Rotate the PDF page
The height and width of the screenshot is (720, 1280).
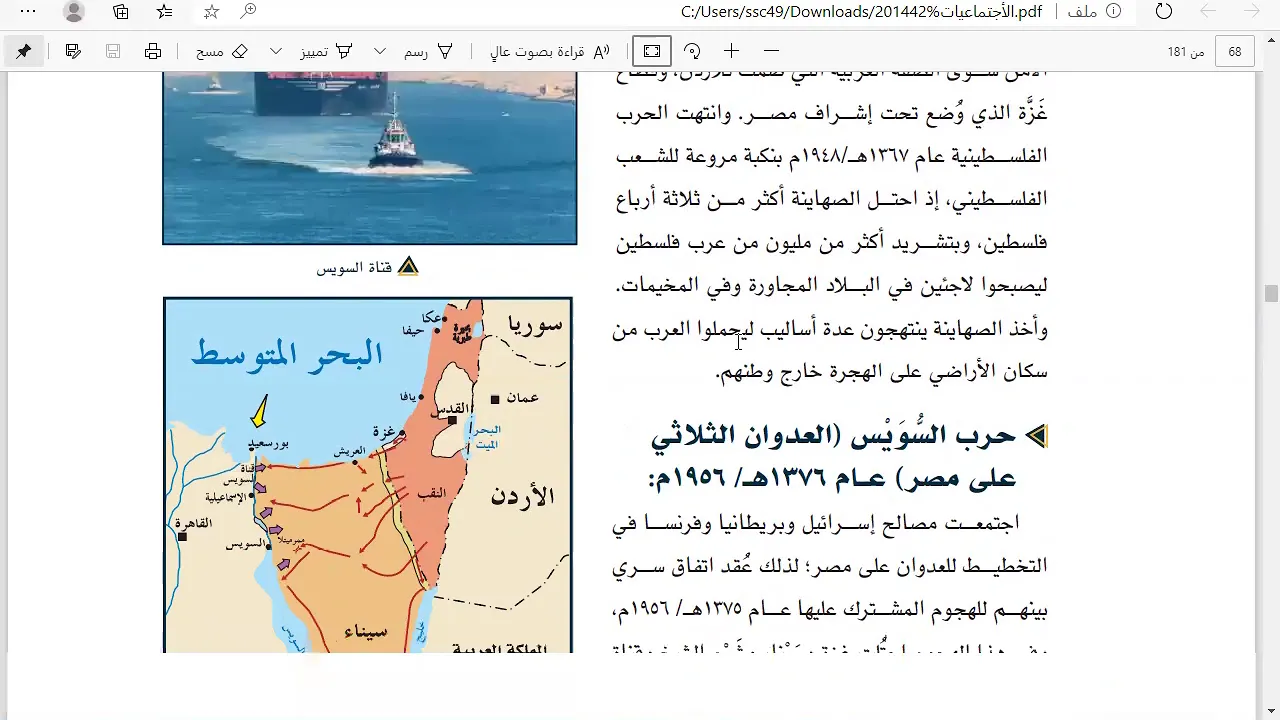(x=692, y=51)
